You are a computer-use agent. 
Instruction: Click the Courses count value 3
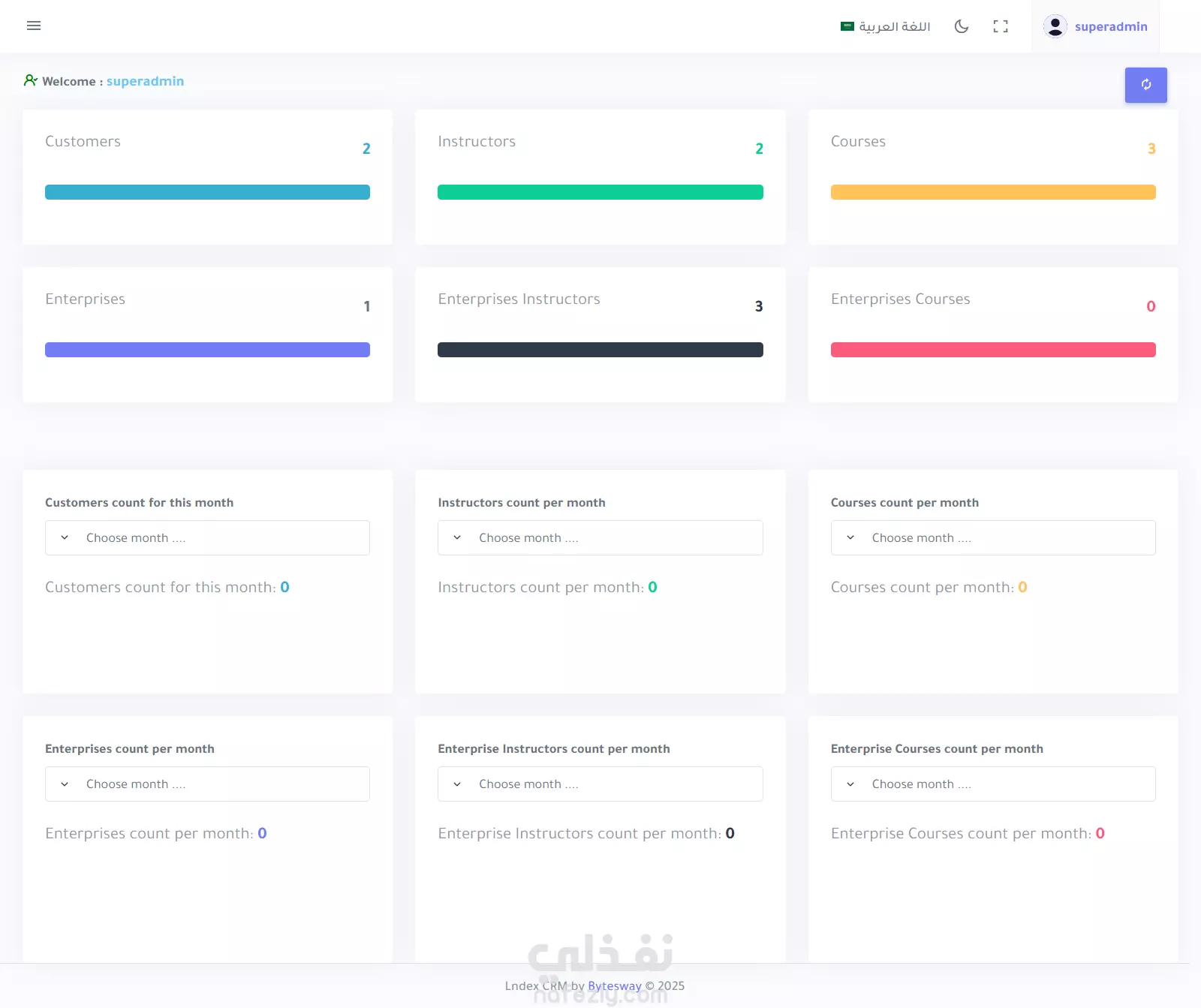[x=1151, y=149]
